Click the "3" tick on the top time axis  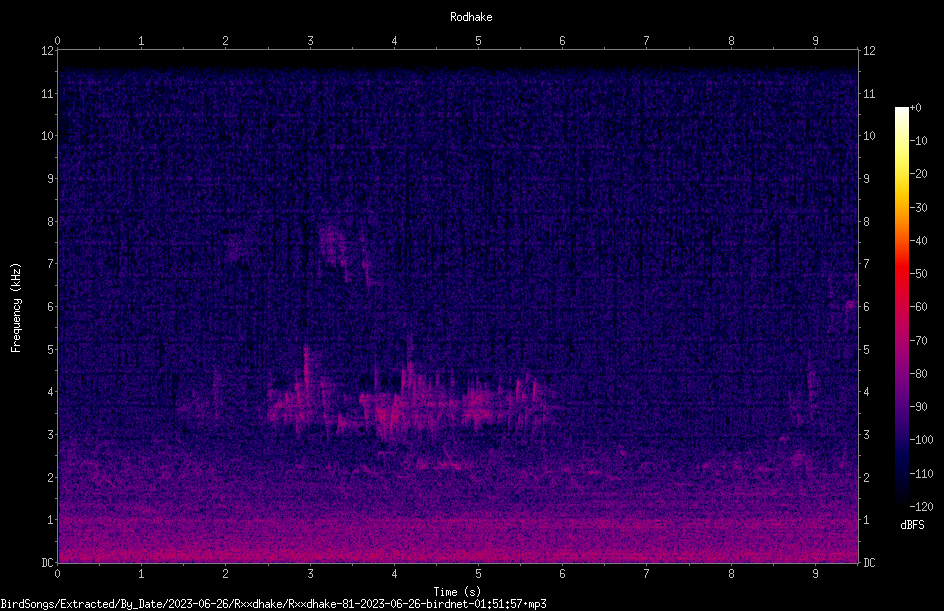[310, 41]
